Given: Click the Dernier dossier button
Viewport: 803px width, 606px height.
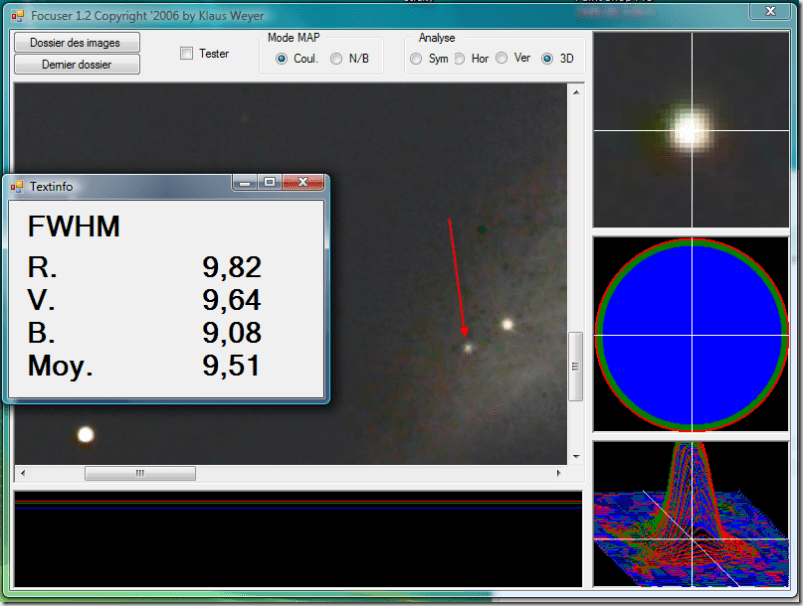Looking at the screenshot, I should click(x=76, y=64).
